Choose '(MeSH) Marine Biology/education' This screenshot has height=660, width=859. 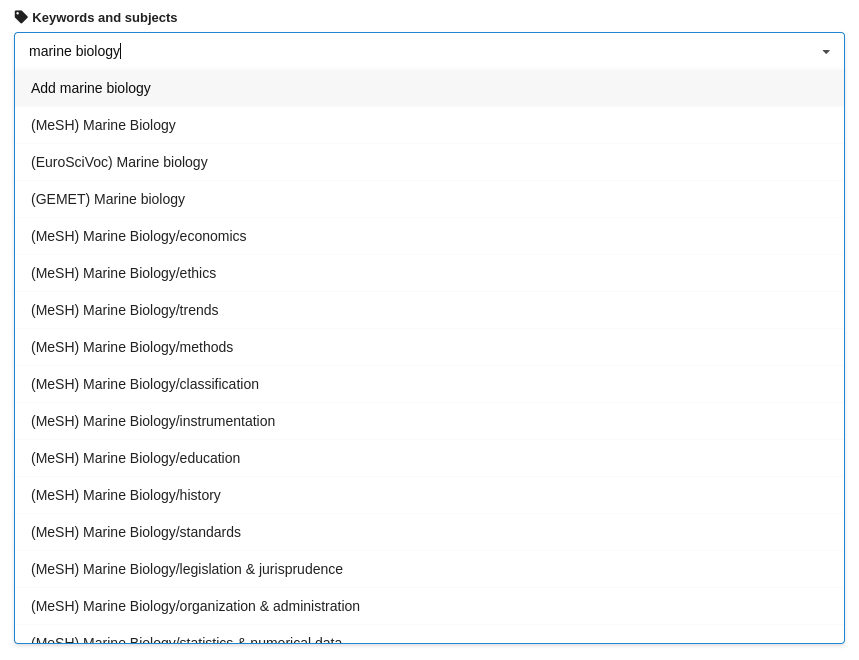[x=430, y=458]
